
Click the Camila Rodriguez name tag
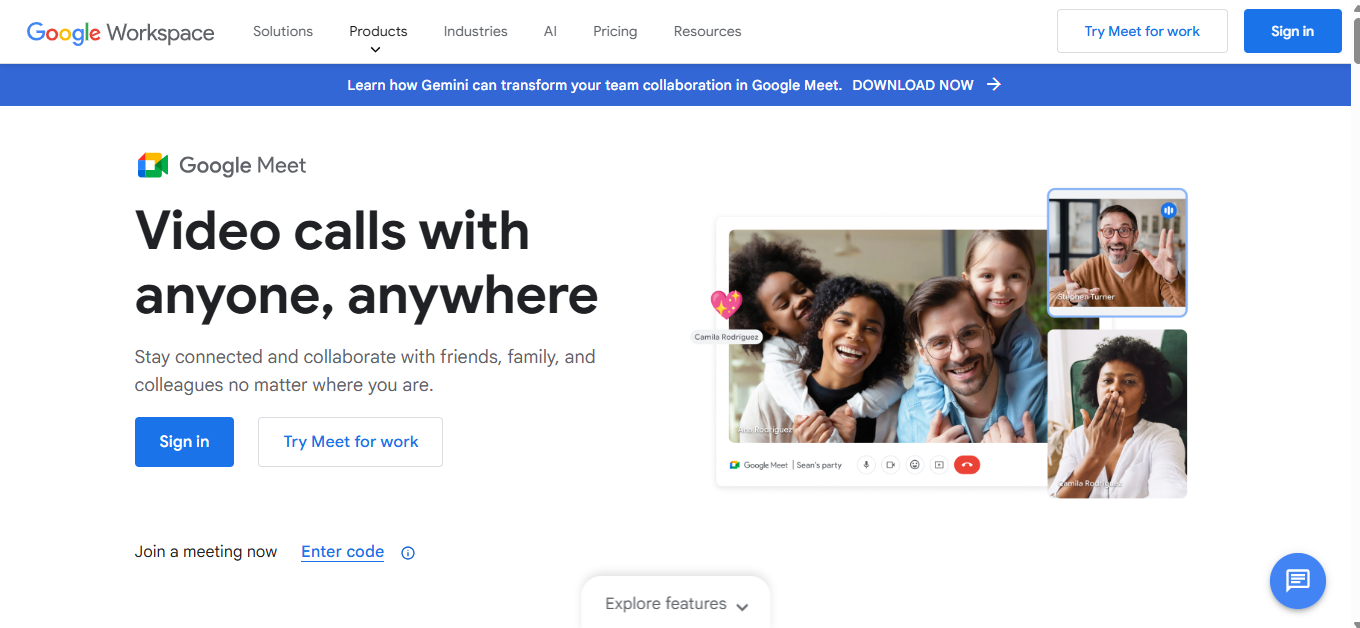pyautogui.click(x=727, y=337)
